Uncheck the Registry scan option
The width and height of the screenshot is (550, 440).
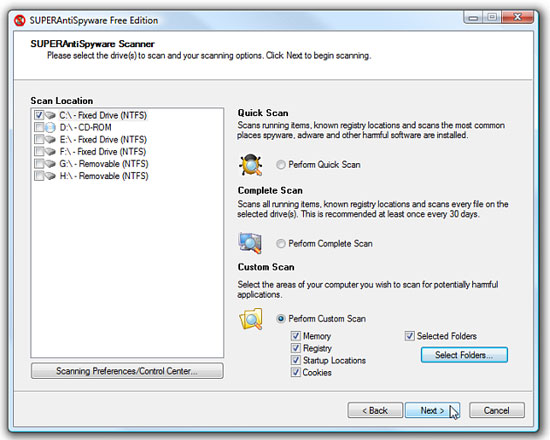click(x=296, y=348)
